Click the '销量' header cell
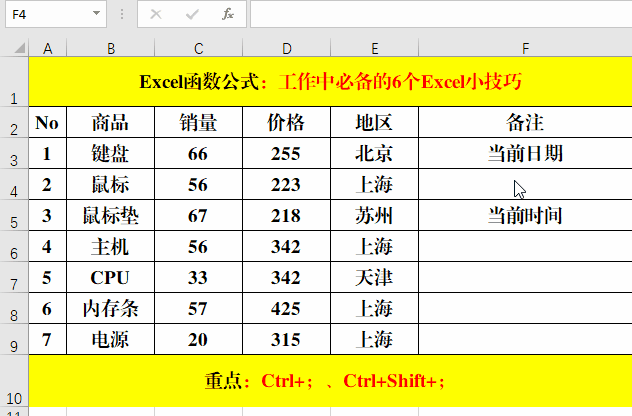632x416 pixels. pyautogui.click(x=198, y=122)
